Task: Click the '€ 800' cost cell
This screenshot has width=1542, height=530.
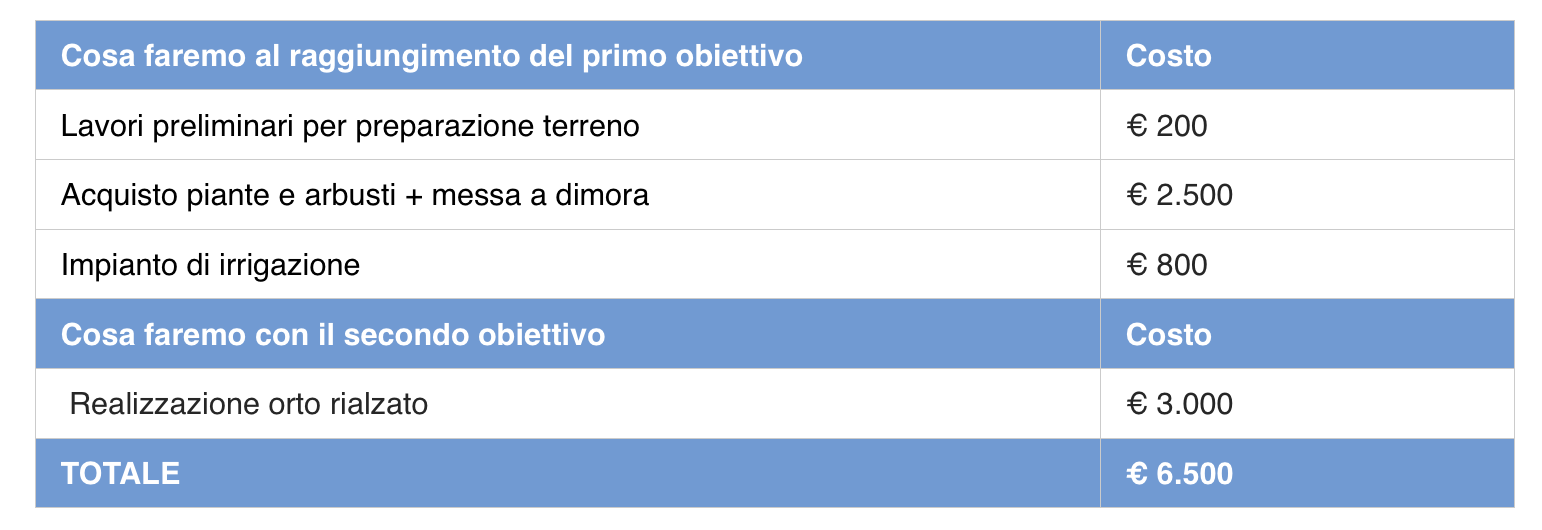Action: tap(1166, 265)
